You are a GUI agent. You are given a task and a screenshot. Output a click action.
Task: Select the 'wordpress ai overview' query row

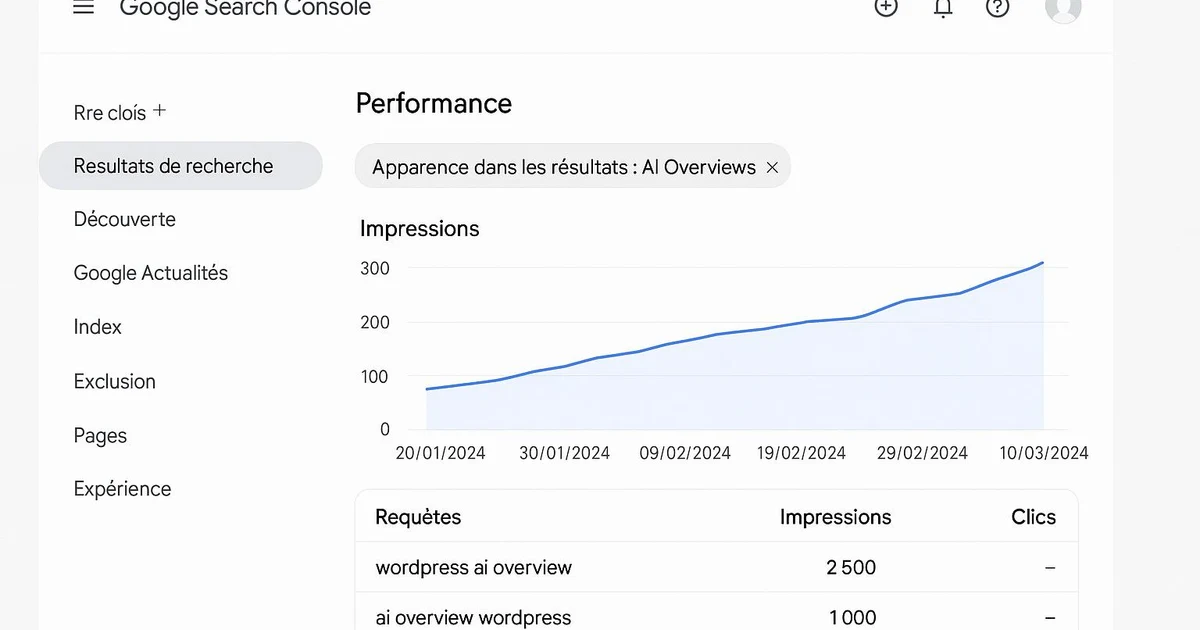tap(716, 567)
